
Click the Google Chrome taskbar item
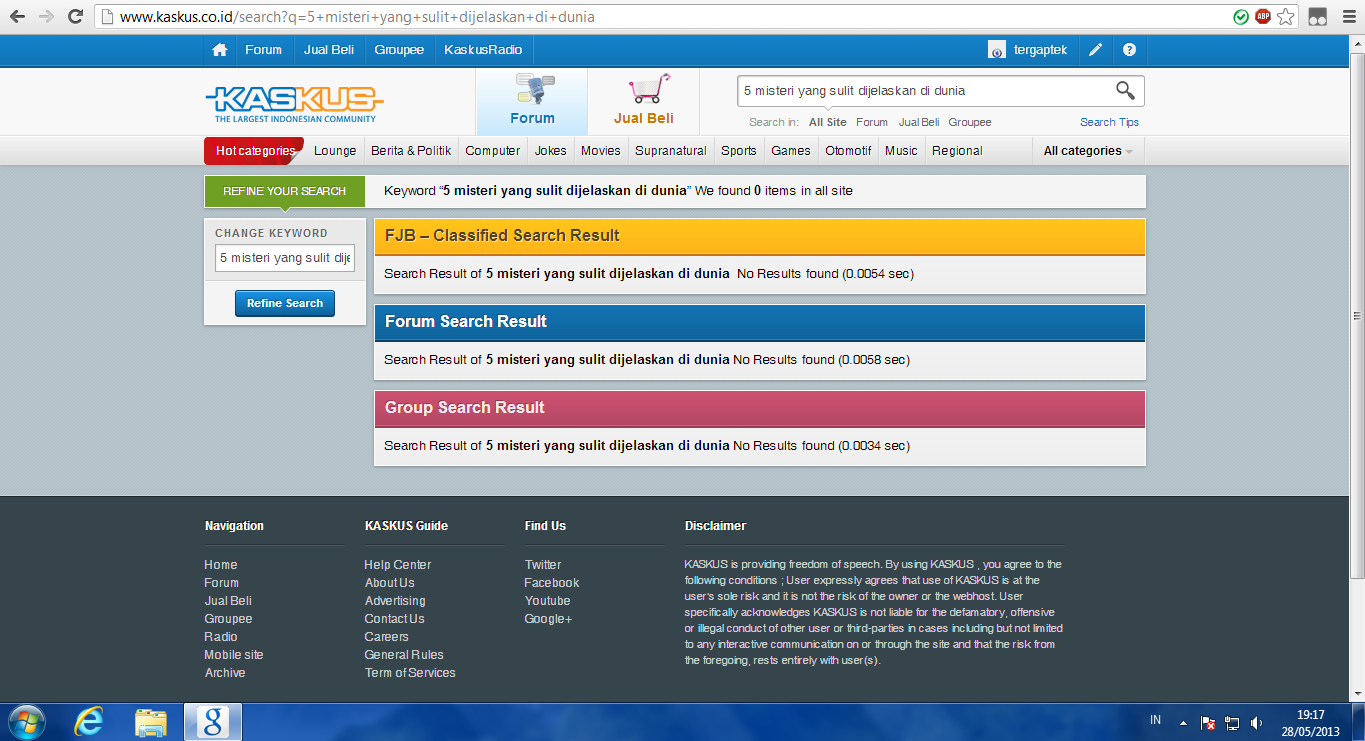coord(211,722)
